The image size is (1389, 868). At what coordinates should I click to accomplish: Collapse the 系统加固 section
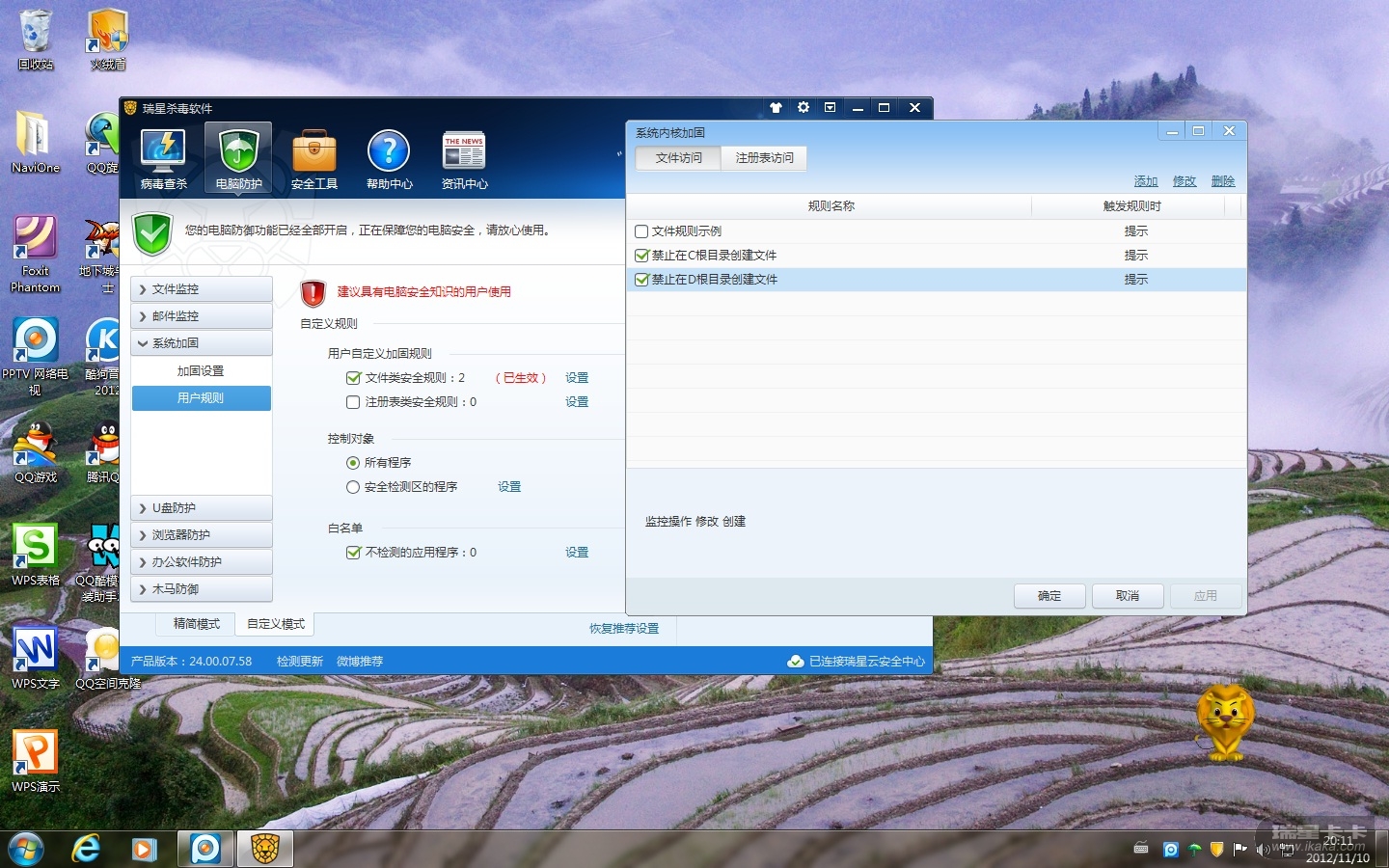(x=202, y=343)
